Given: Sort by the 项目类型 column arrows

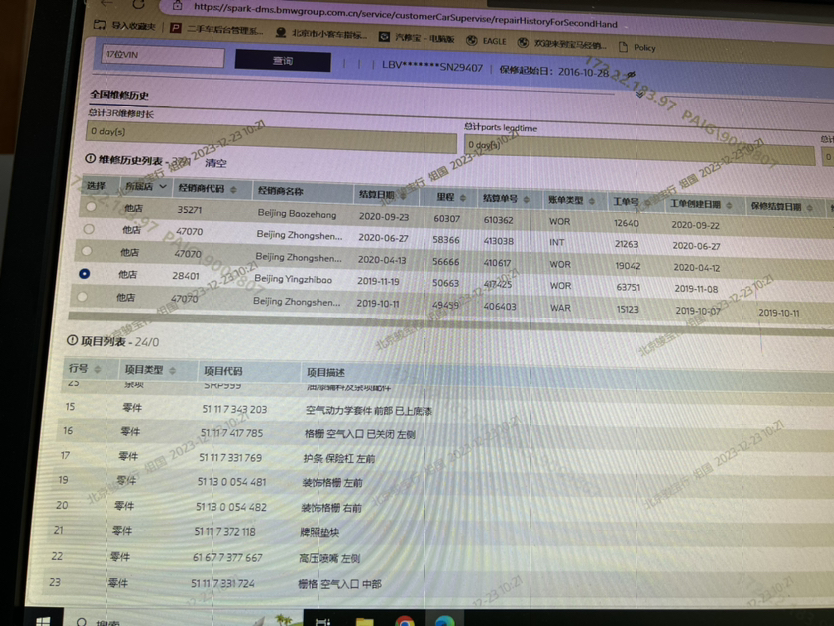Looking at the screenshot, I should click(172, 371).
